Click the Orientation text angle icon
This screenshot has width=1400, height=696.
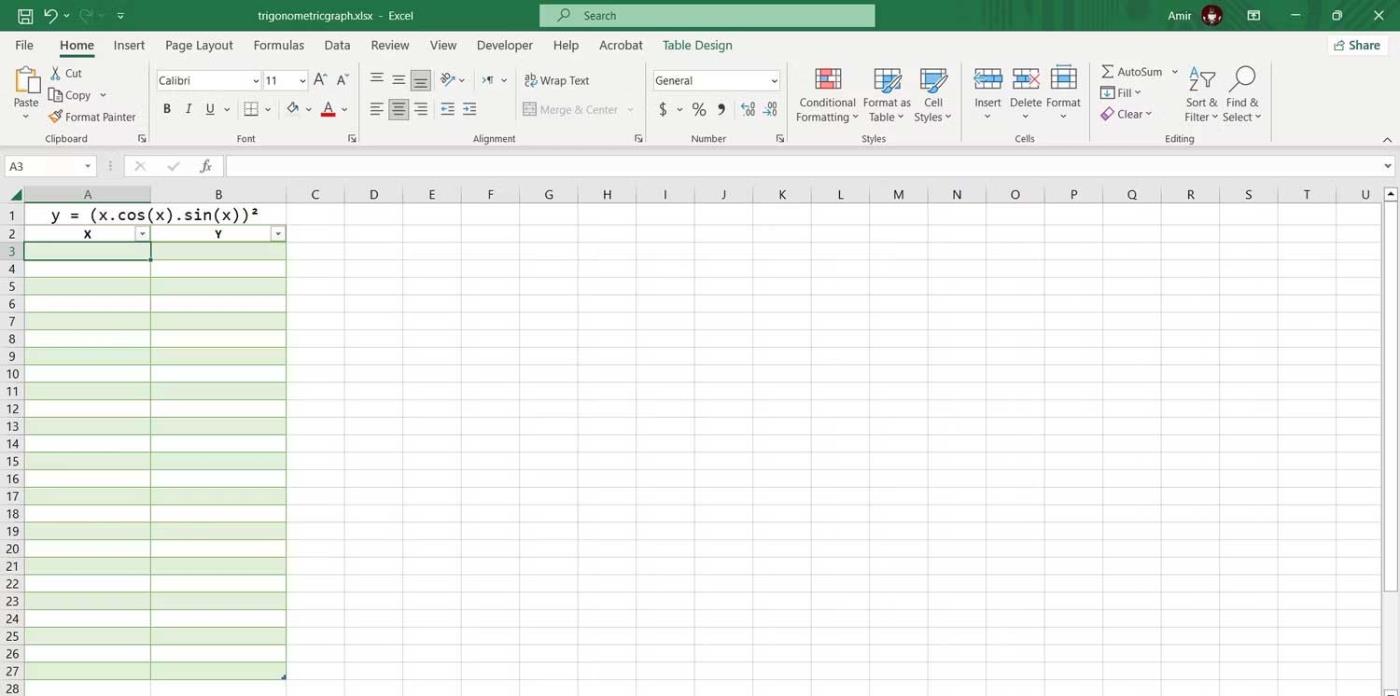[448, 80]
